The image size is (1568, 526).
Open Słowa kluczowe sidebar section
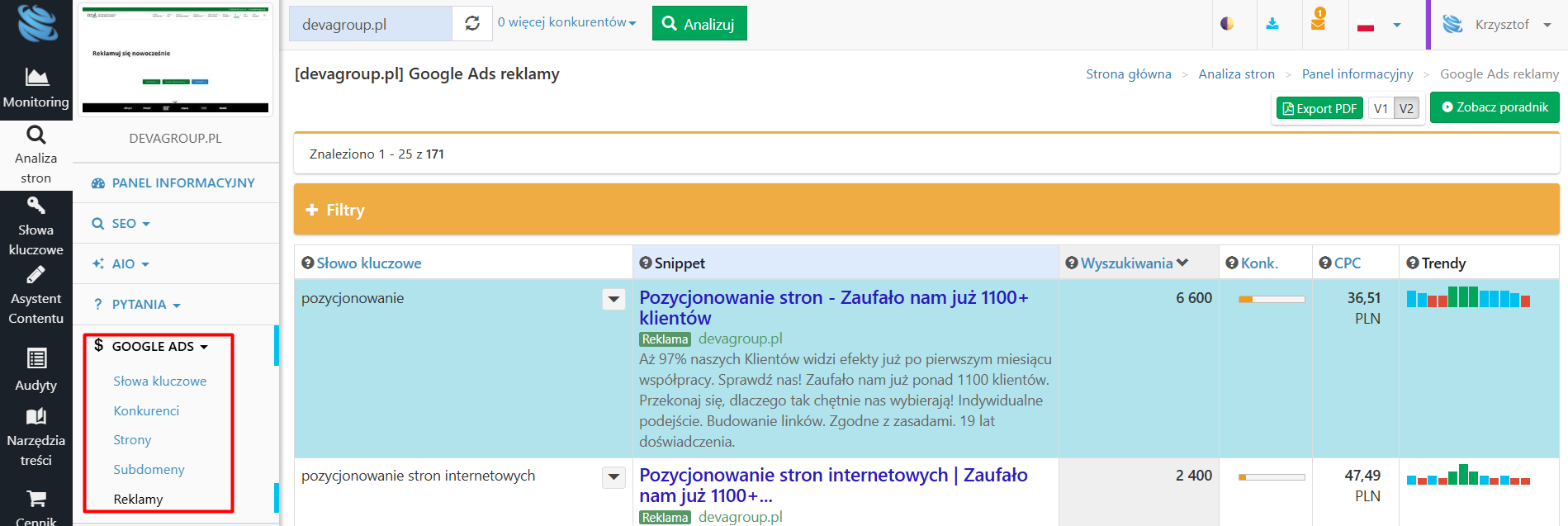pyautogui.click(x=36, y=227)
